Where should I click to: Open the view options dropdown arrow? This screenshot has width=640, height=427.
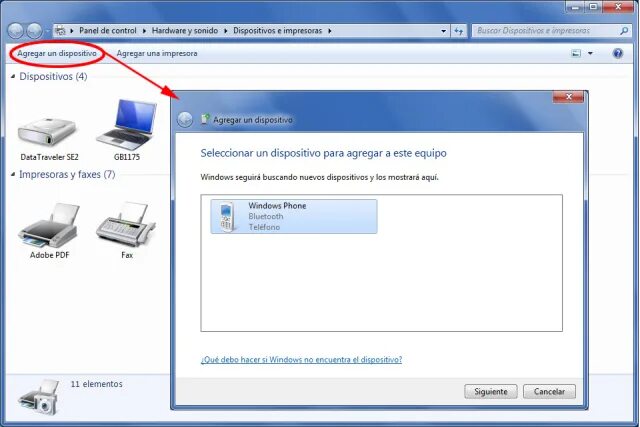pyautogui.click(x=590, y=53)
